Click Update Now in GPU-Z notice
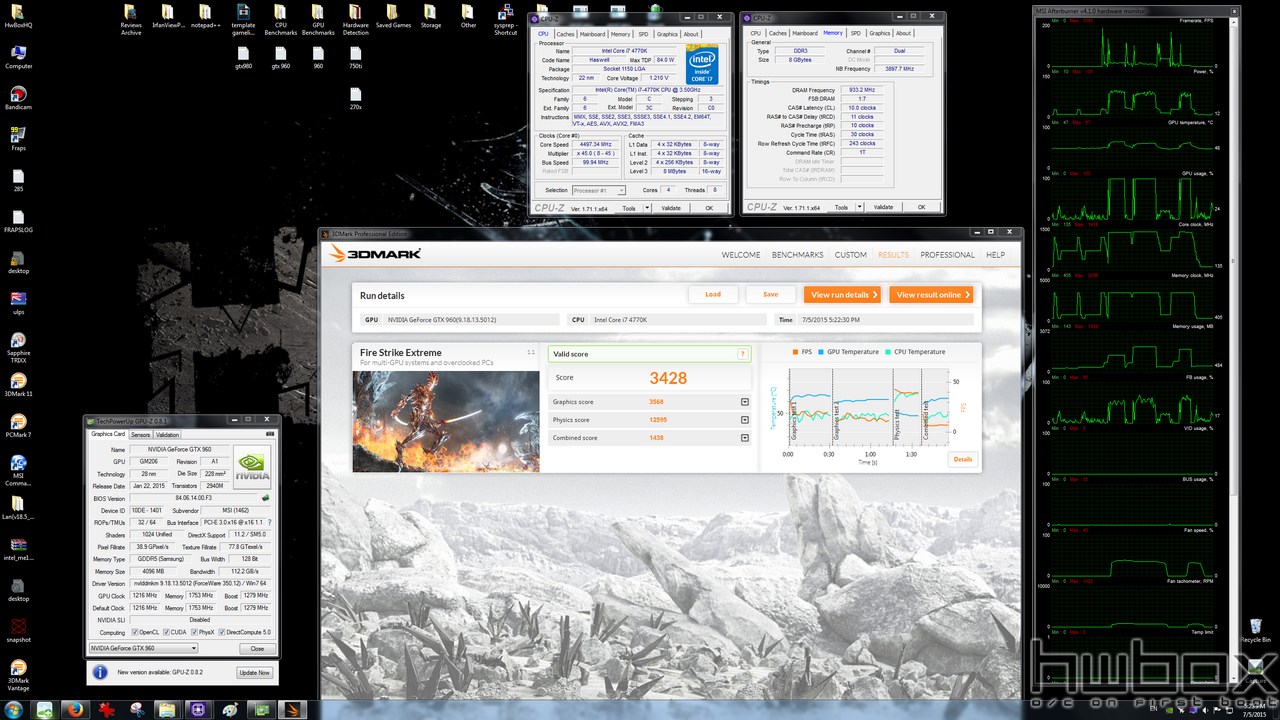Screen dimensions: 1280x720 pyautogui.click(x=254, y=672)
